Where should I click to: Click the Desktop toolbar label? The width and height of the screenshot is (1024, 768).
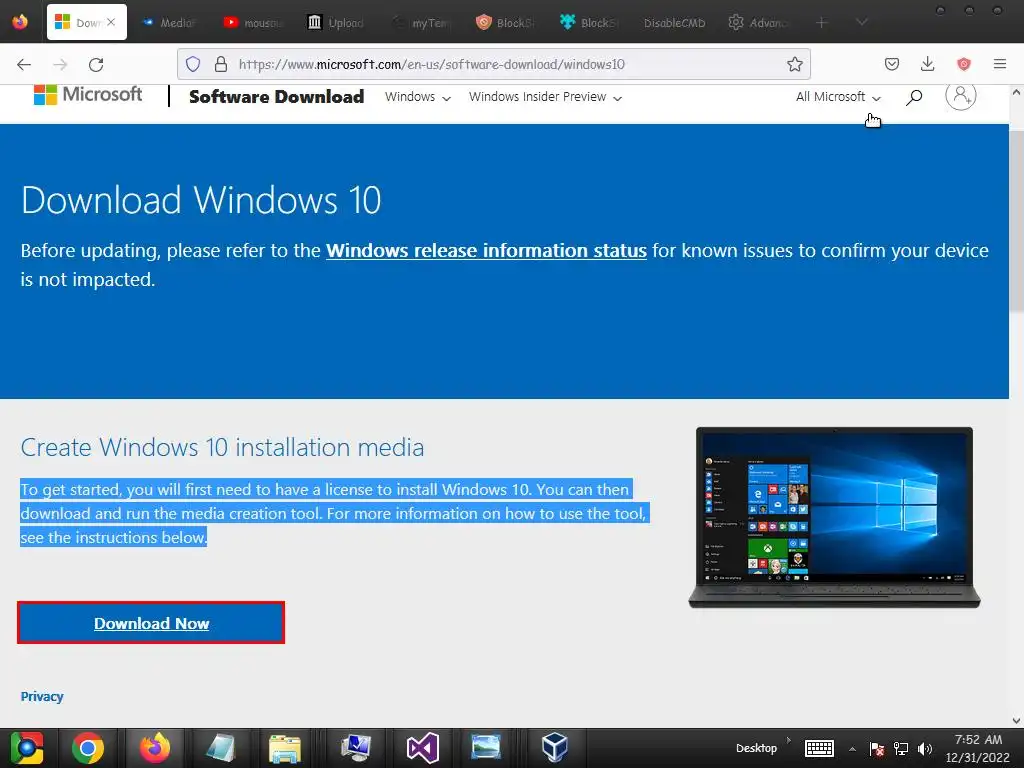coord(756,748)
